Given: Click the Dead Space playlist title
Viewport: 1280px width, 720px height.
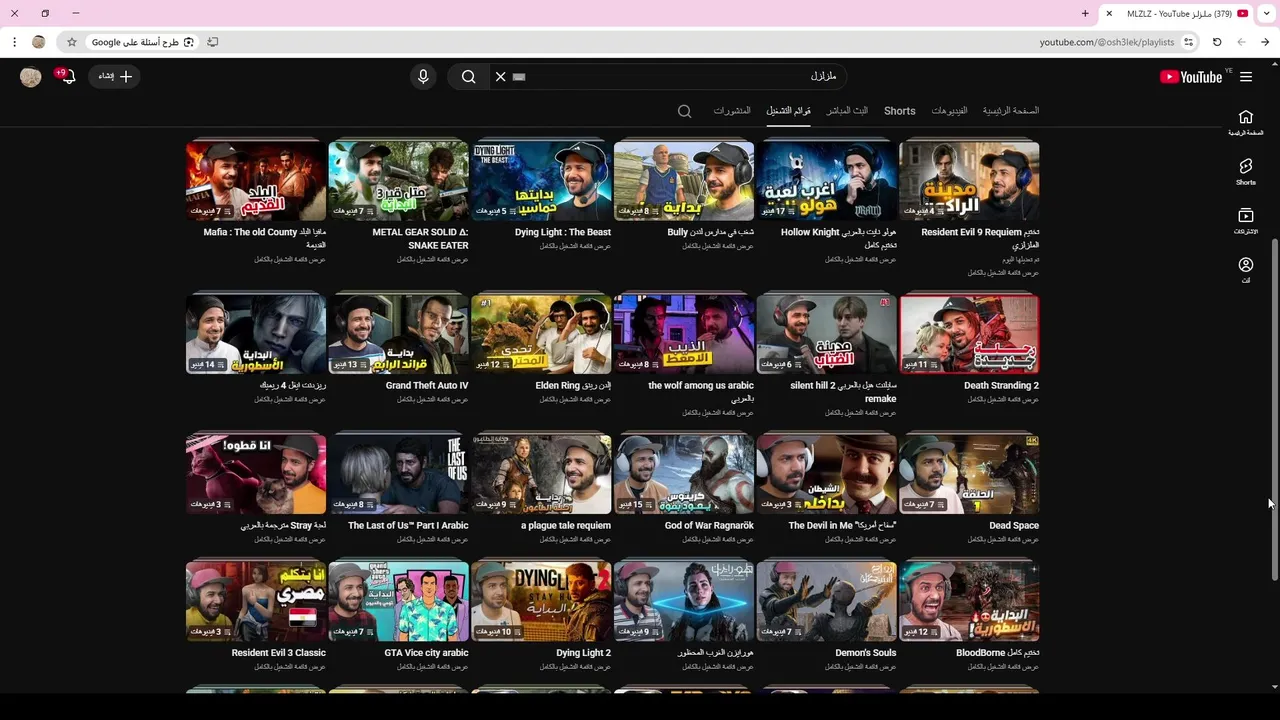Looking at the screenshot, I should point(1014,525).
